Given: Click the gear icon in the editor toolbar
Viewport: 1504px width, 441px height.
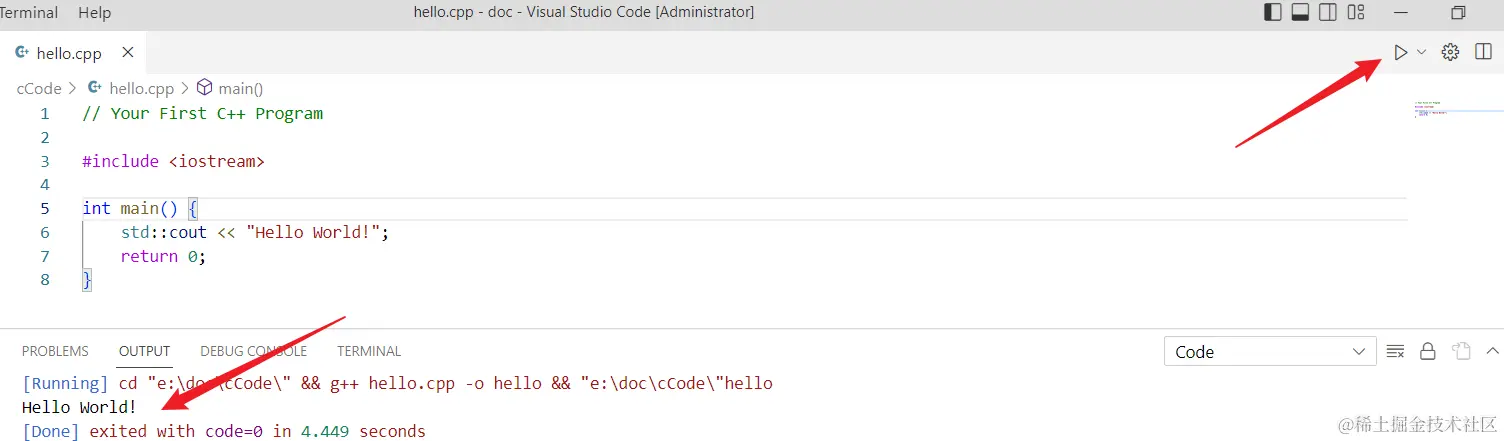Looking at the screenshot, I should click(1450, 53).
